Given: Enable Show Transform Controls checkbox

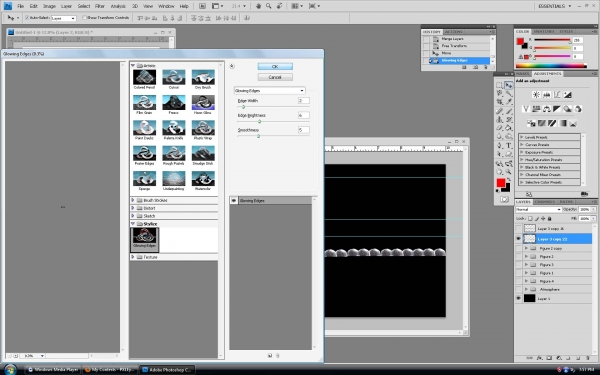Looking at the screenshot, I should [x=85, y=18].
